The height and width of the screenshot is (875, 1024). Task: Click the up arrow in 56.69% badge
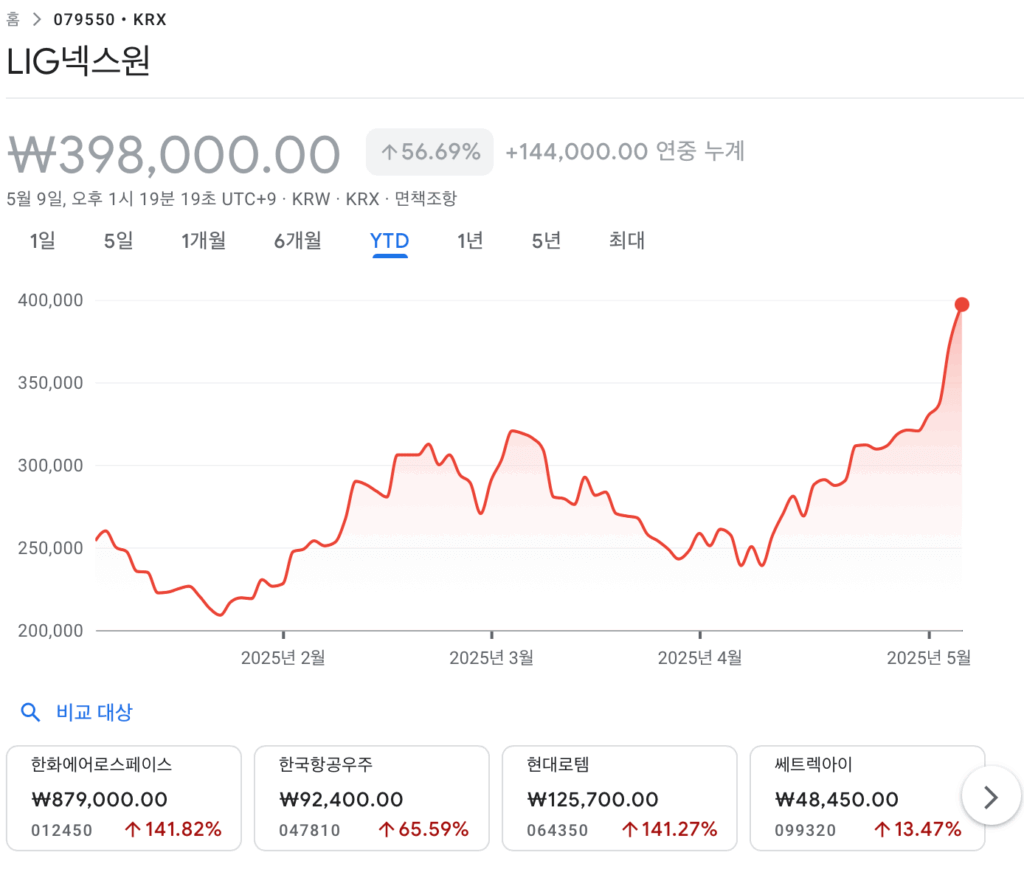point(389,152)
